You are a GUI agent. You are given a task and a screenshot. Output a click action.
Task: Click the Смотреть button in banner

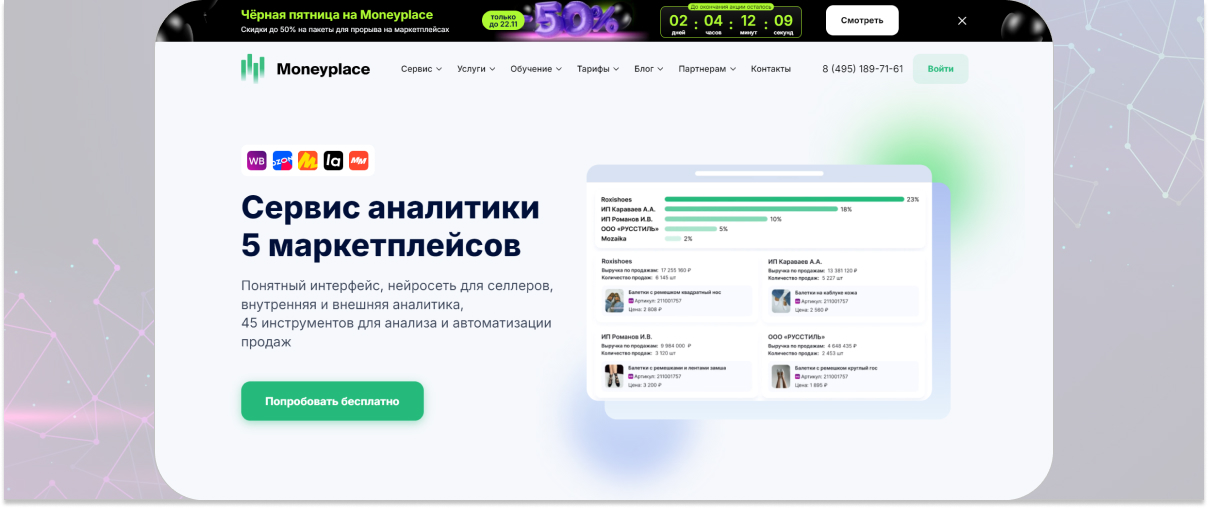tap(862, 20)
